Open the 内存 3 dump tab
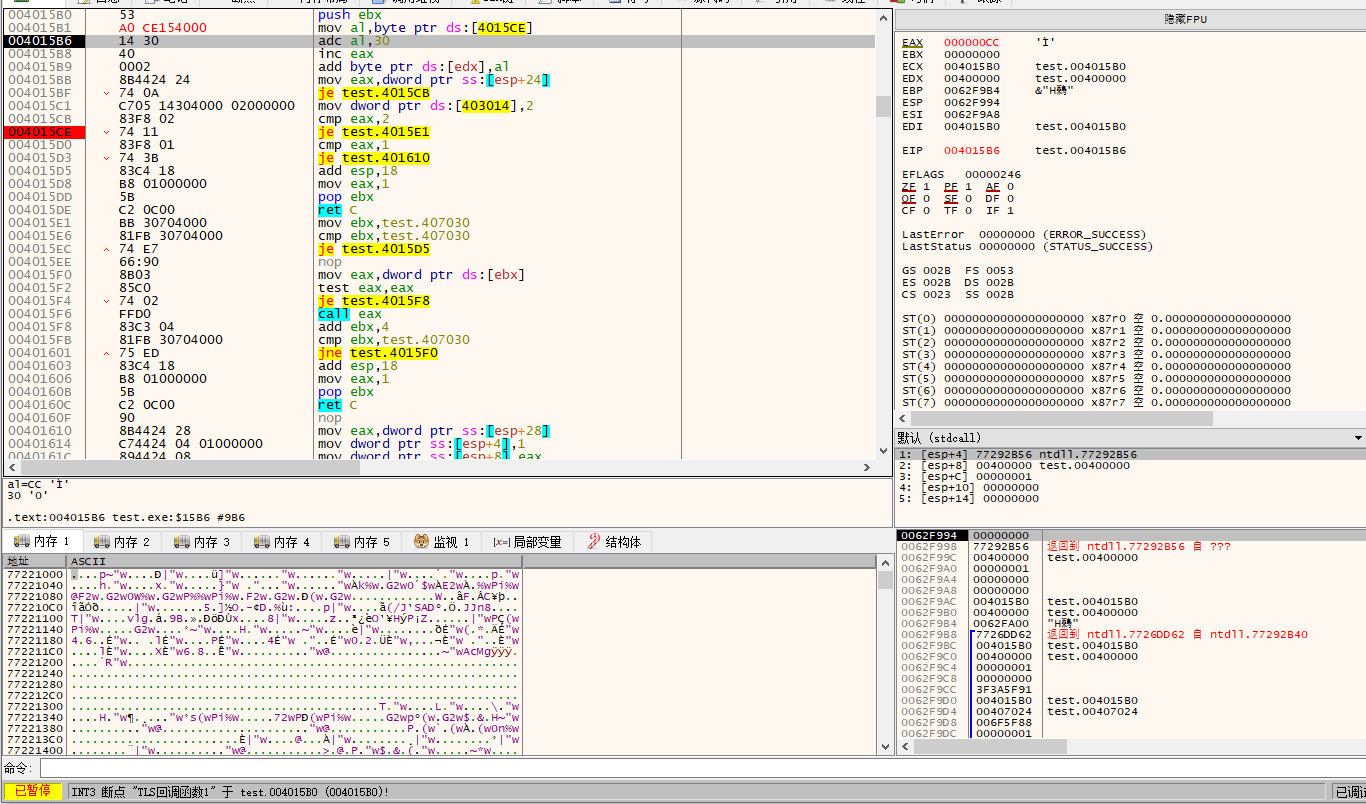The width and height of the screenshot is (1366, 804). tap(201, 541)
